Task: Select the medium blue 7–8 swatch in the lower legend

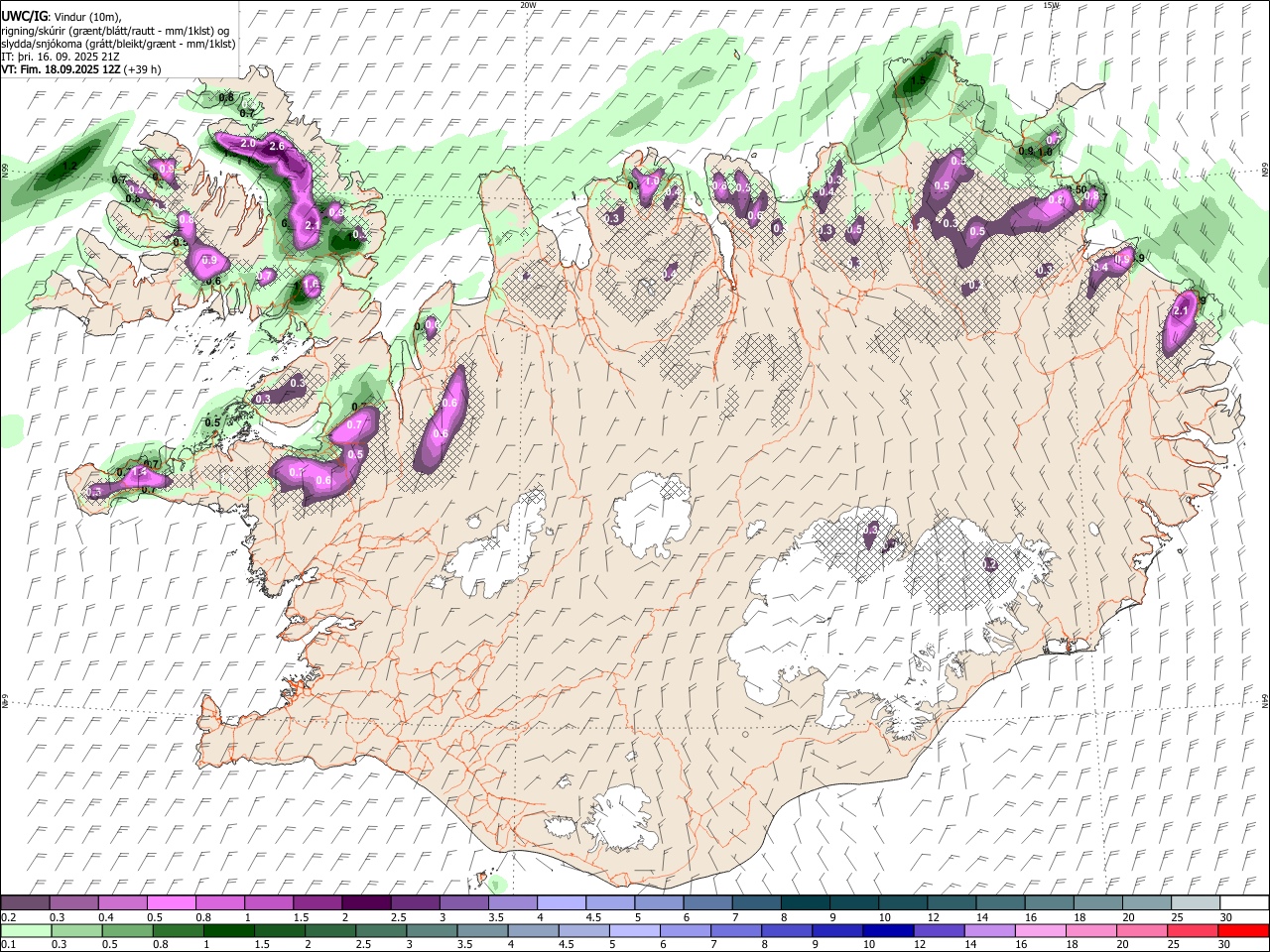Action: (x=736, y=931)
